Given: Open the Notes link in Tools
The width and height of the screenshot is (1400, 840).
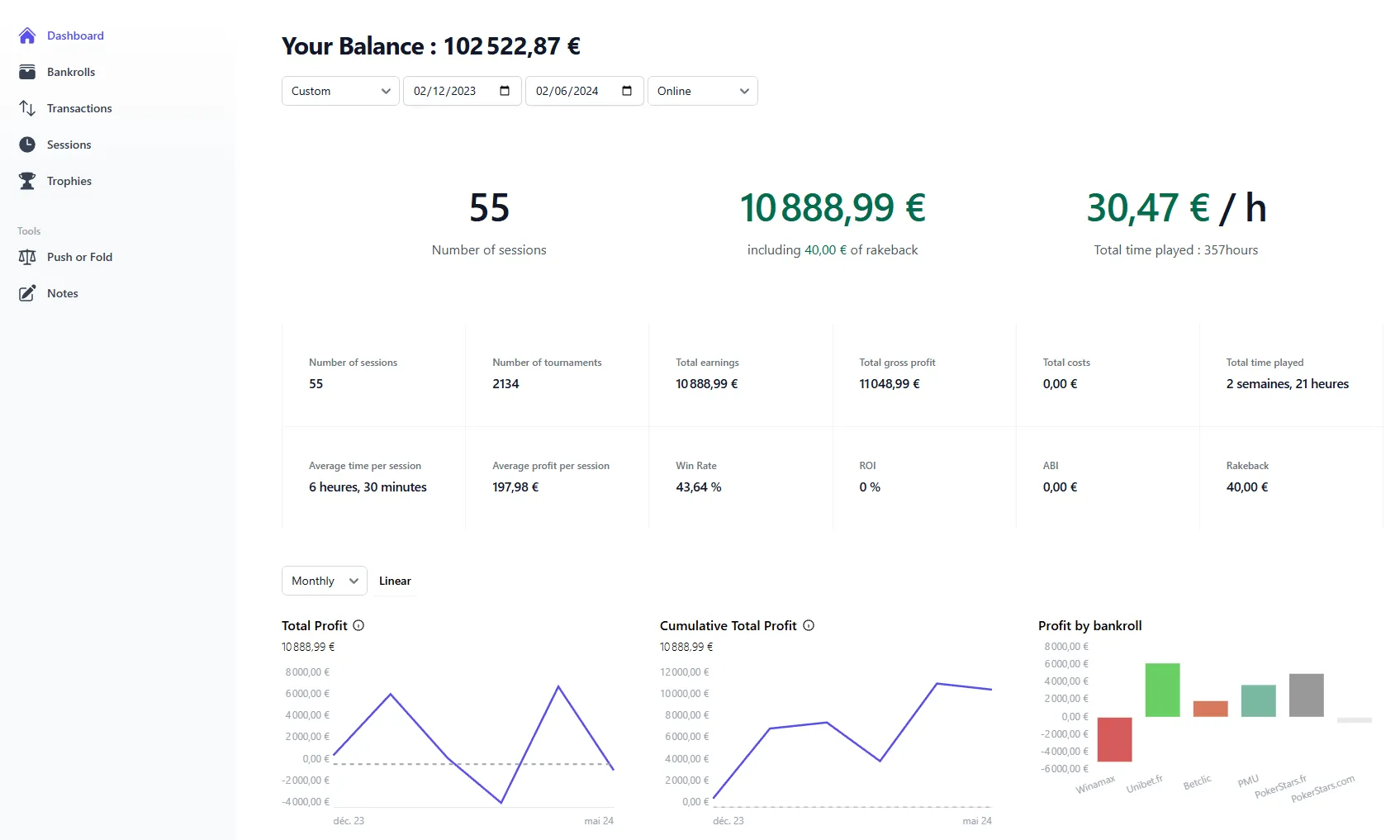Looking at the screenshot, I should [63, 293].
